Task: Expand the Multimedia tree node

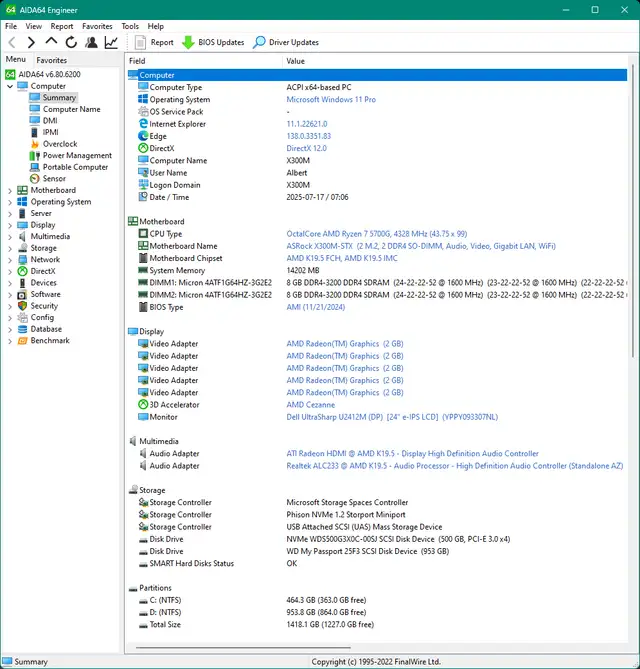Action: click(x=10, y=236)
